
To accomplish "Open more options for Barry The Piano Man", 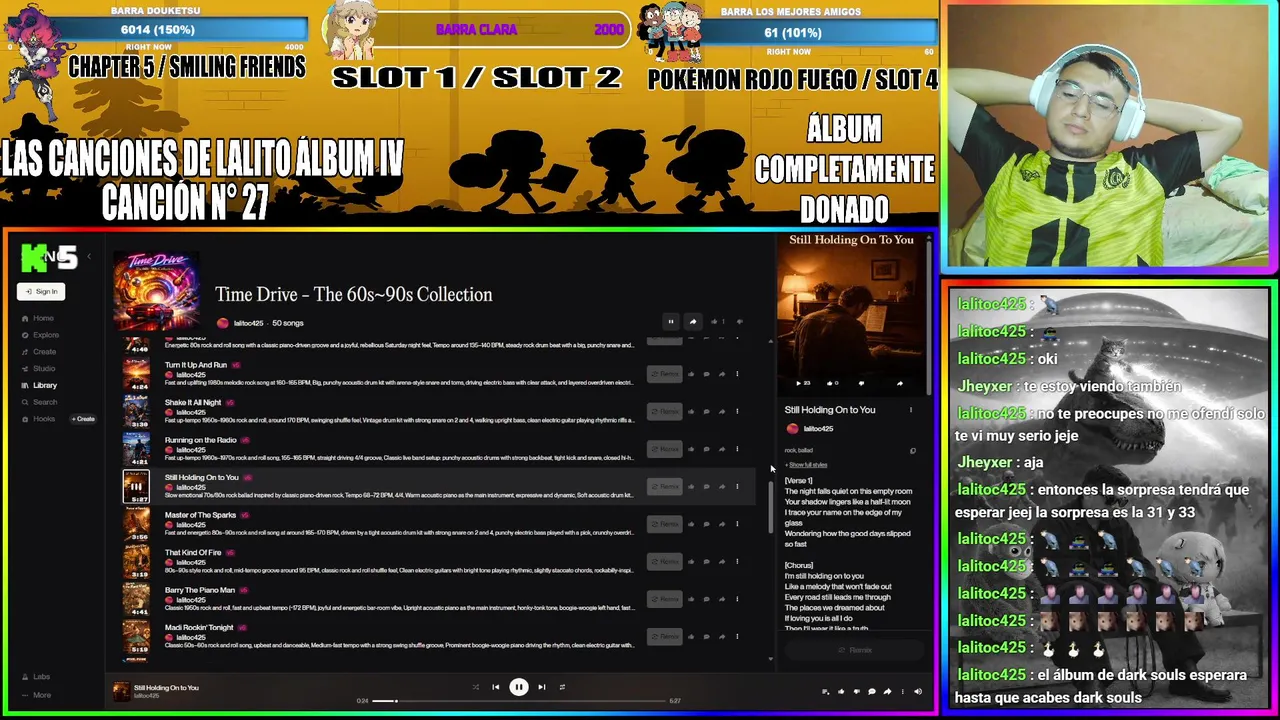I will tap(737, 599).
